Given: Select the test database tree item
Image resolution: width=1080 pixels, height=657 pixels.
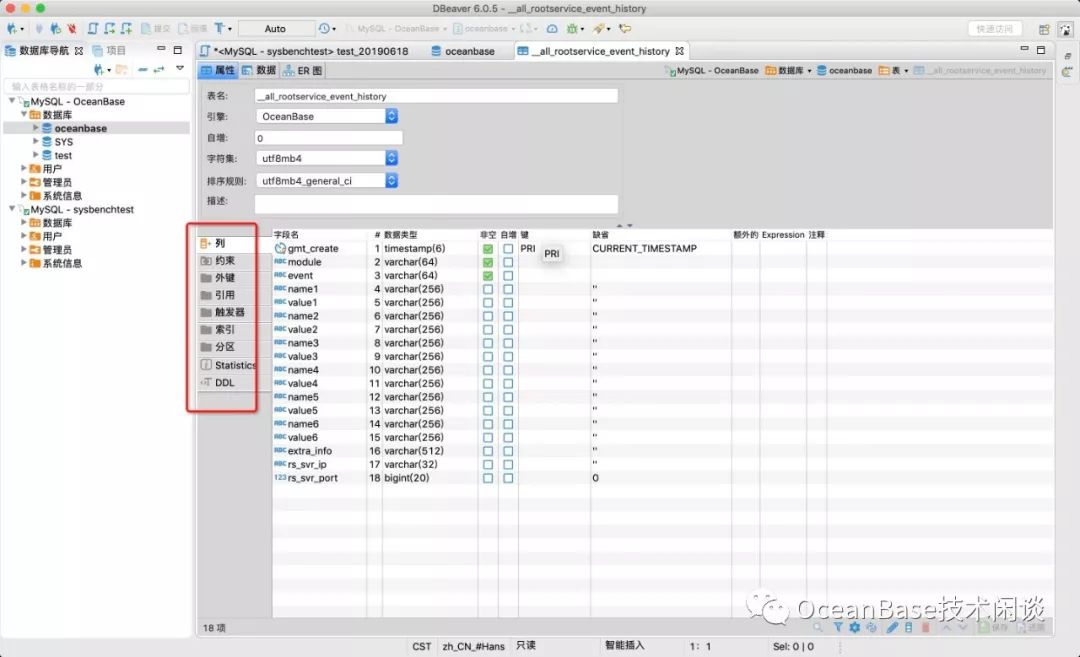Looking at the screenshot, I should (63, 155).
